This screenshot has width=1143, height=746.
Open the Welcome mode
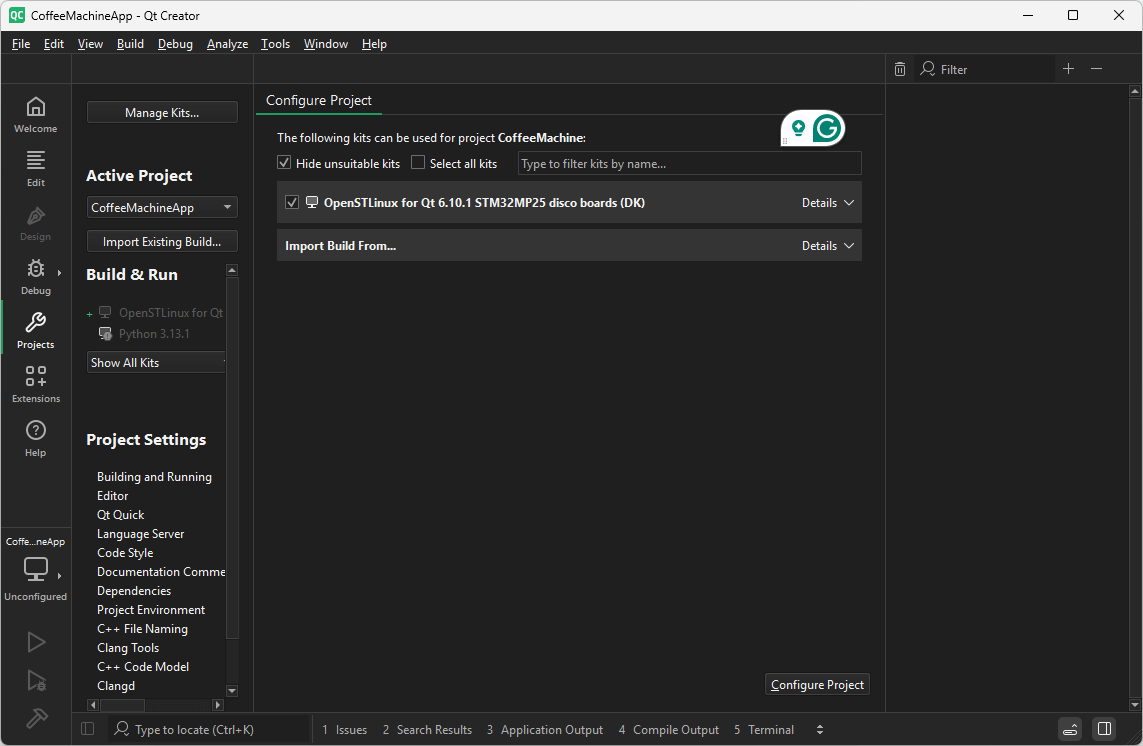tap(35, 113)
